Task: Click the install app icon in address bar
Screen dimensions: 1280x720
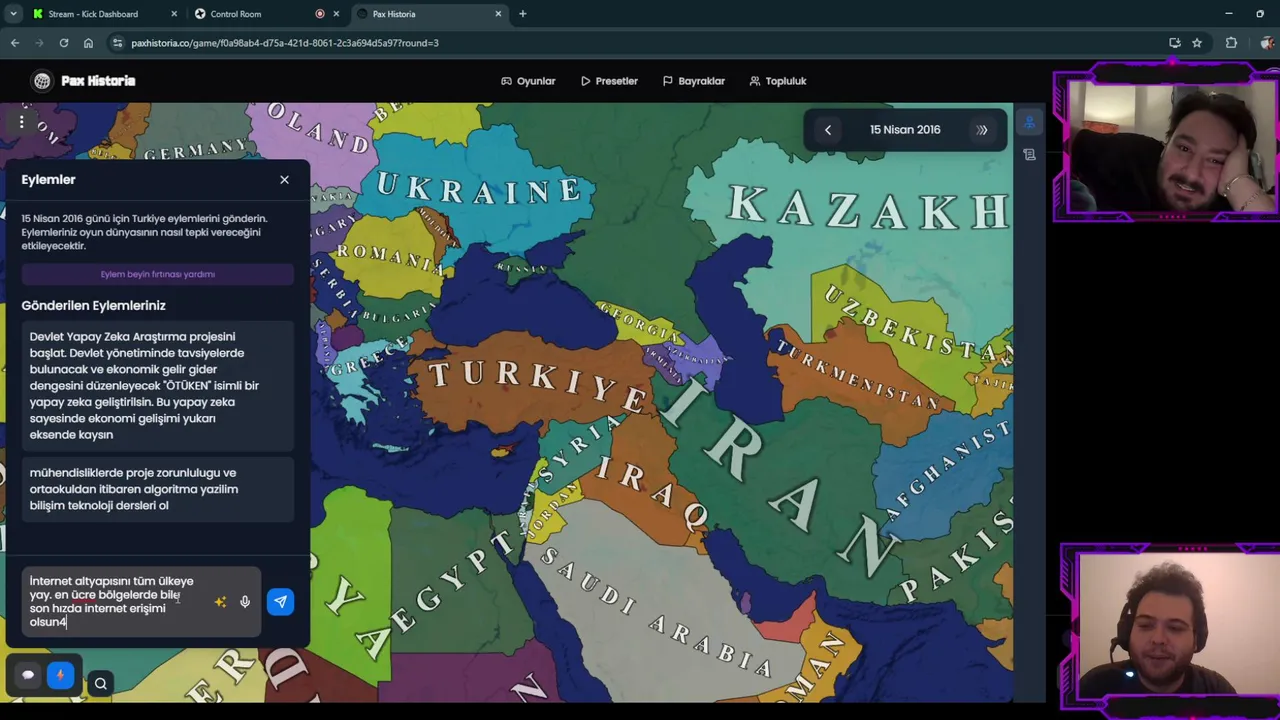Action: point(1175,43)
